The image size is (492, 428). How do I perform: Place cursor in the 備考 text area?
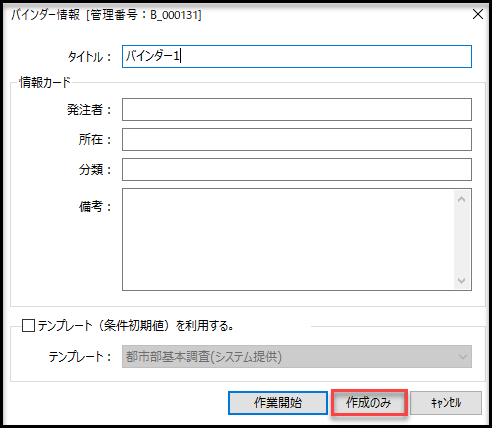coord(288,239)
